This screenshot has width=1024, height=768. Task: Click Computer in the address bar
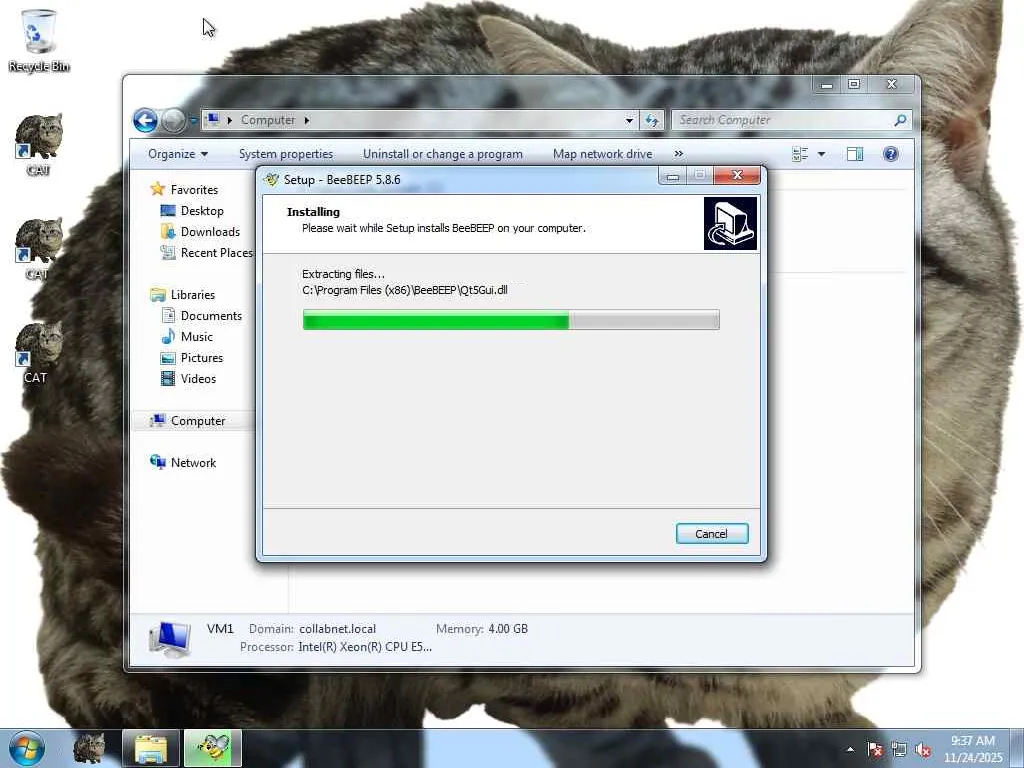tap(268, 120)
